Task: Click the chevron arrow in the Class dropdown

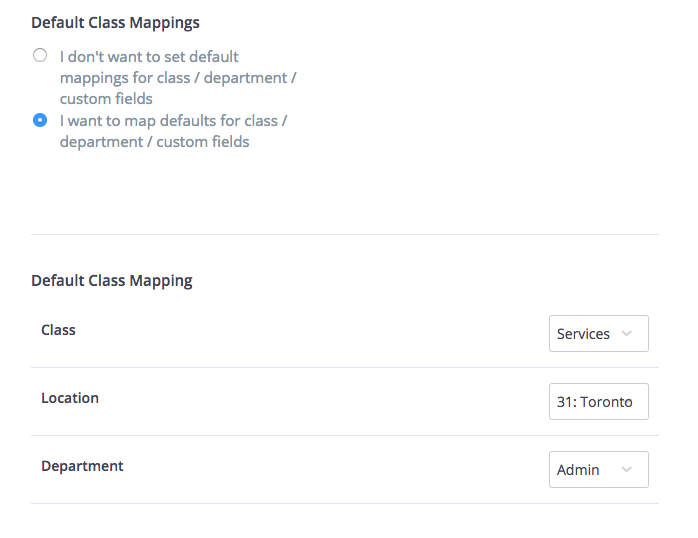Action: coord(627,334)
